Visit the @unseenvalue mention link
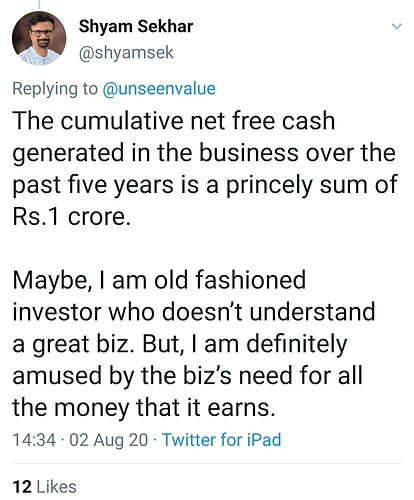This screenshot has height=500, width=414. pos(159,89)
